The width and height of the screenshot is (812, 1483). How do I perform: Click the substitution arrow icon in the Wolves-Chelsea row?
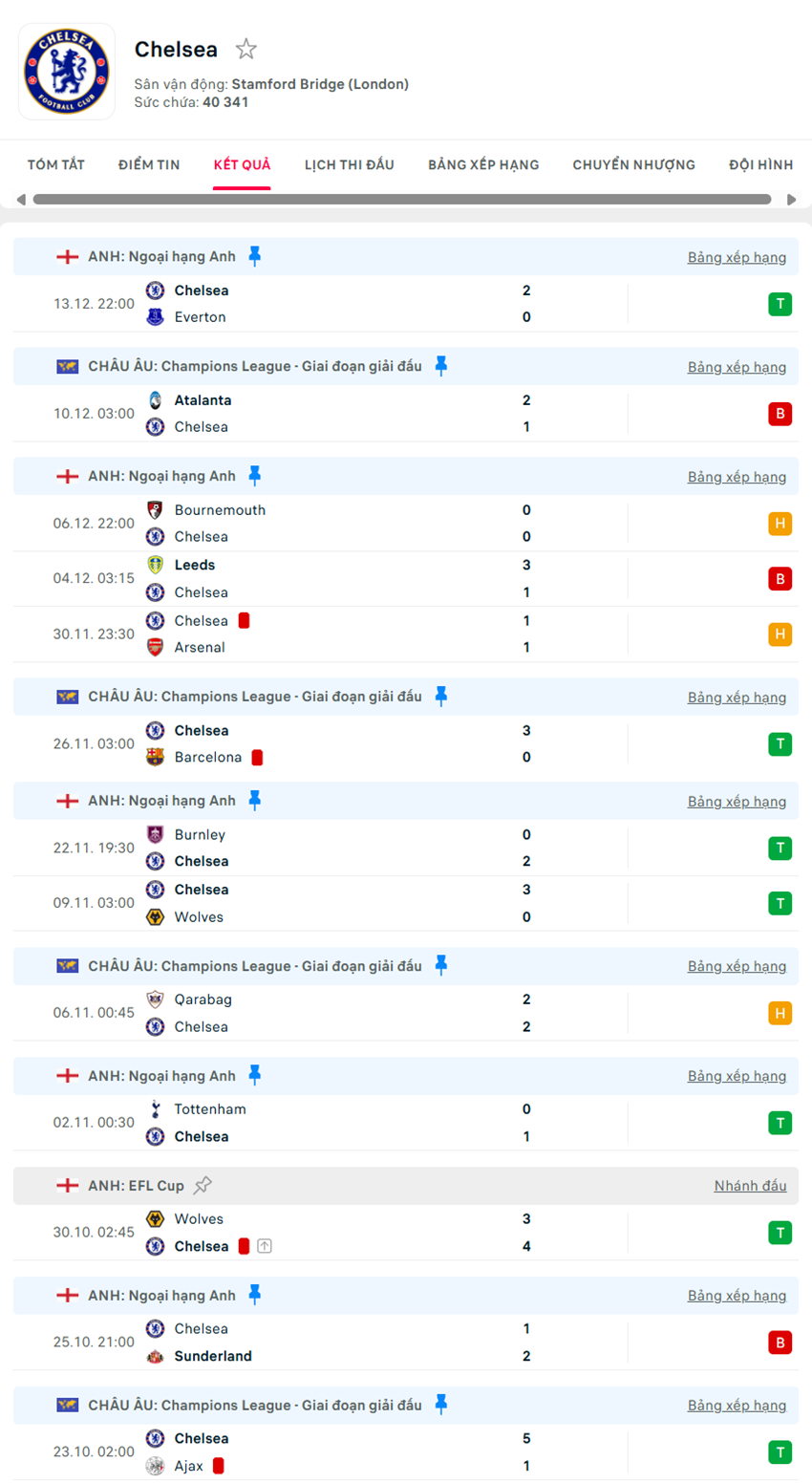click(265, 1246)
